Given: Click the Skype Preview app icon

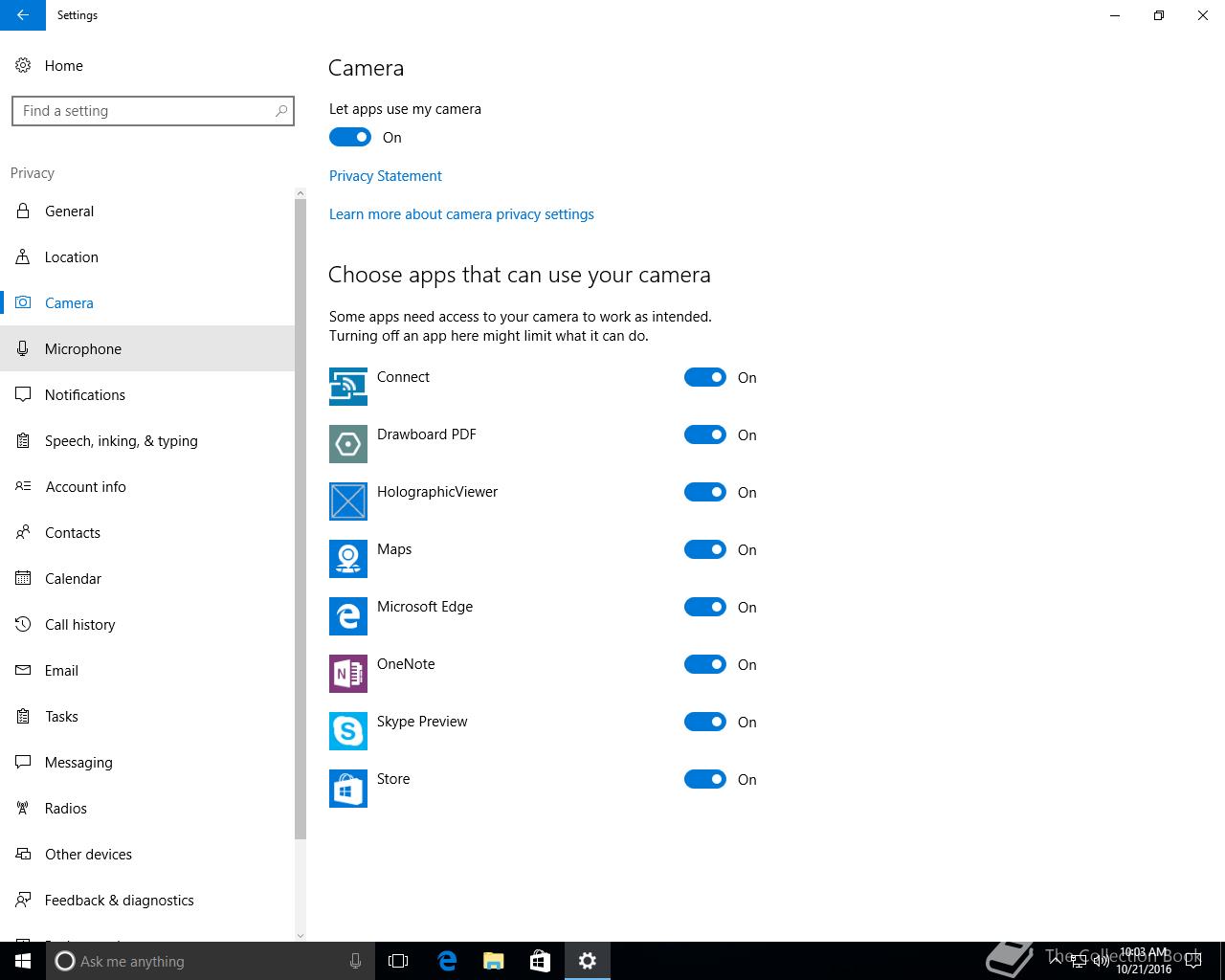Looking at the screenshot, I should [348, 731].
